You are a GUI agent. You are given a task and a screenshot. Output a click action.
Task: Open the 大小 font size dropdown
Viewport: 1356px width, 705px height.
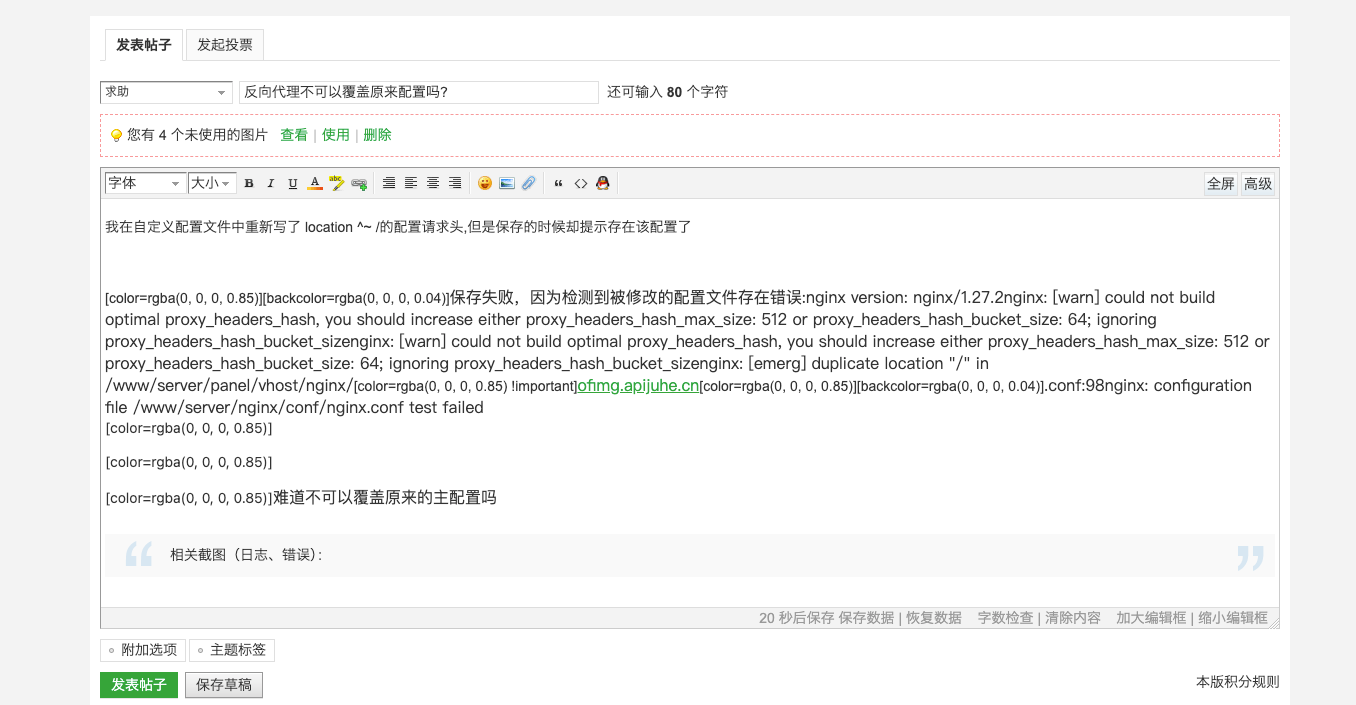point(212,183)
